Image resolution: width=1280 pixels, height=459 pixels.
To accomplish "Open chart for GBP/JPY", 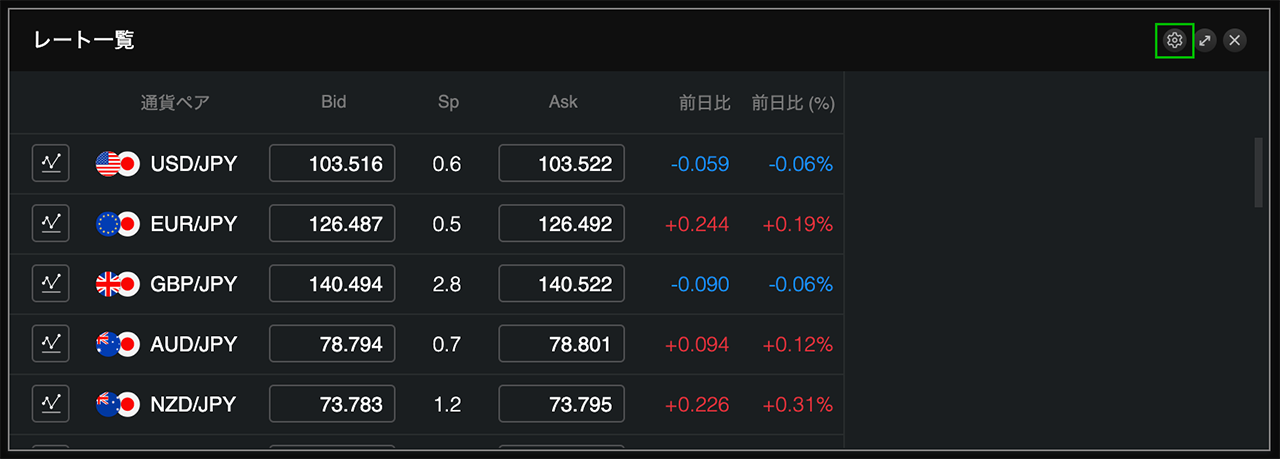I will click(x=51, y=284).
